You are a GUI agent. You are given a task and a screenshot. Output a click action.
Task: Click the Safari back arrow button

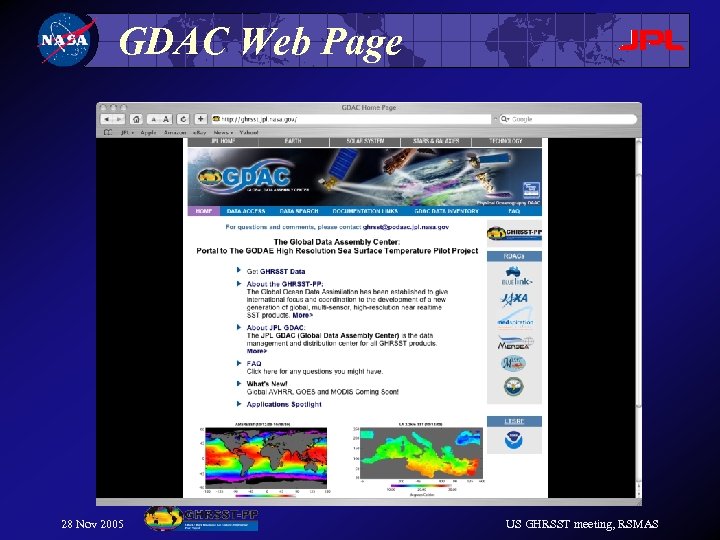[x=107, y=119]
